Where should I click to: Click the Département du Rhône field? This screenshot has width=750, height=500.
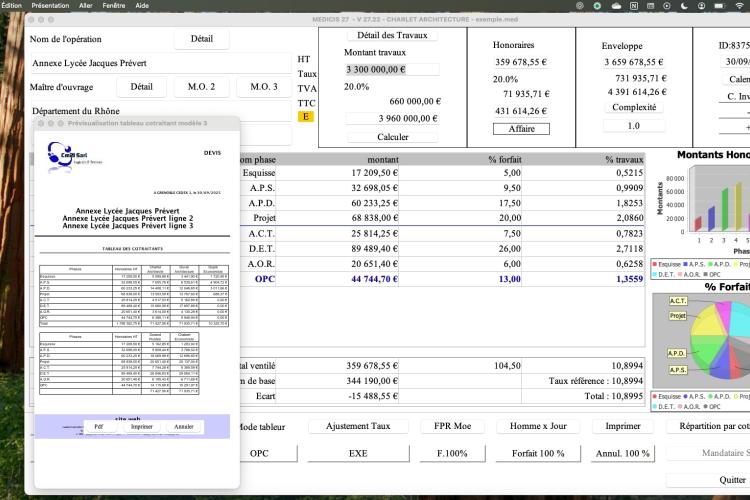pyautogui.click(x=161, y=111)
